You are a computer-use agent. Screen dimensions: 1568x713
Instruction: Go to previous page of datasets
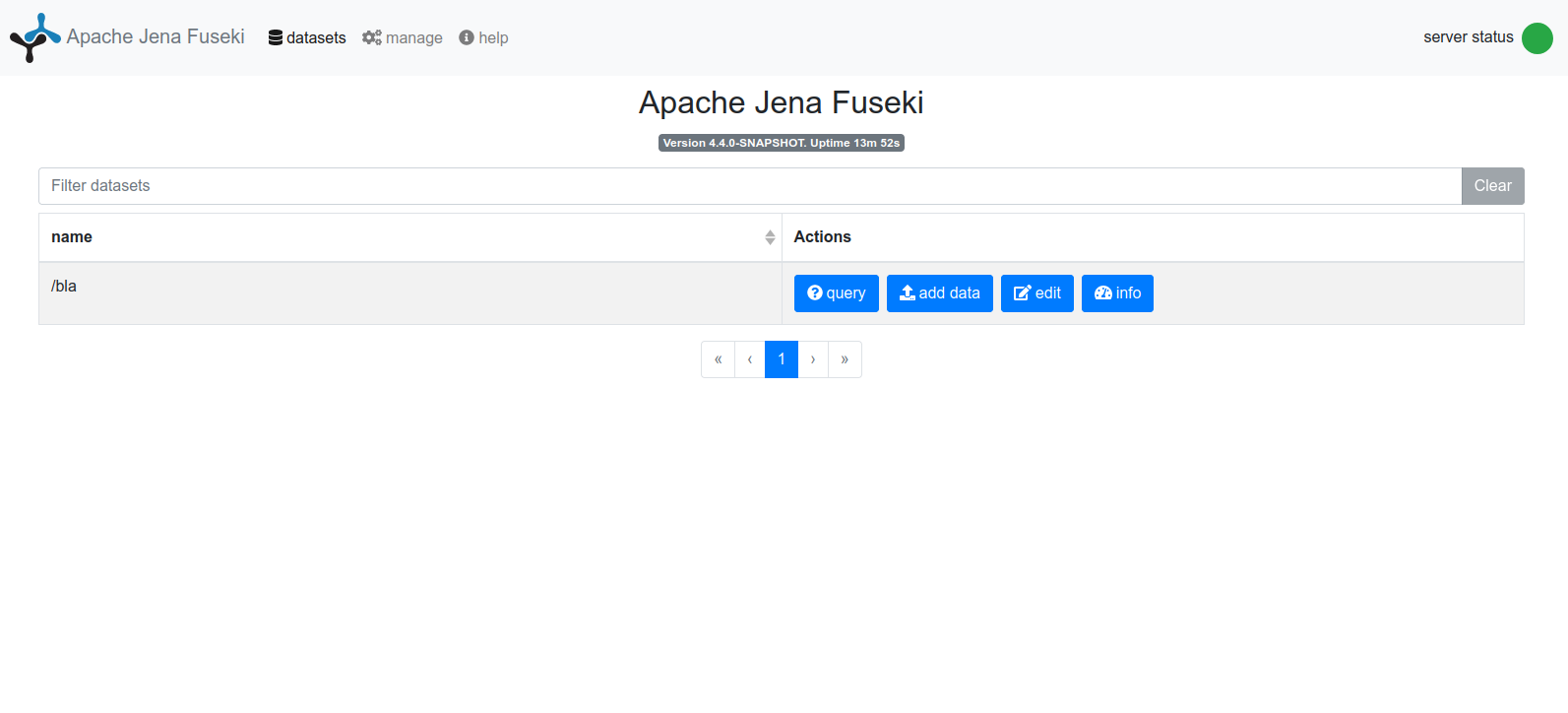point(750,359)
